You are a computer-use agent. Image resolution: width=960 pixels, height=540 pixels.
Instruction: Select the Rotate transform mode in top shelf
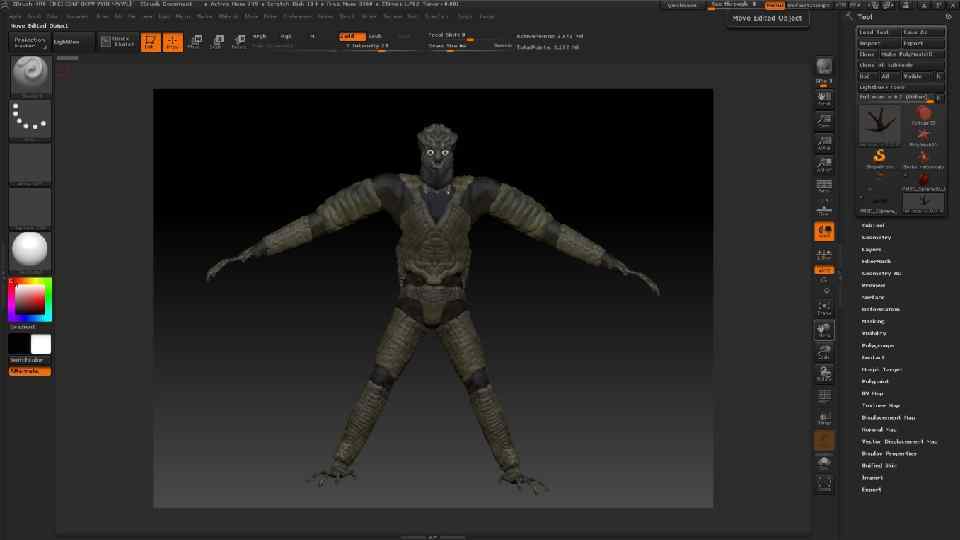click(238, 42)
